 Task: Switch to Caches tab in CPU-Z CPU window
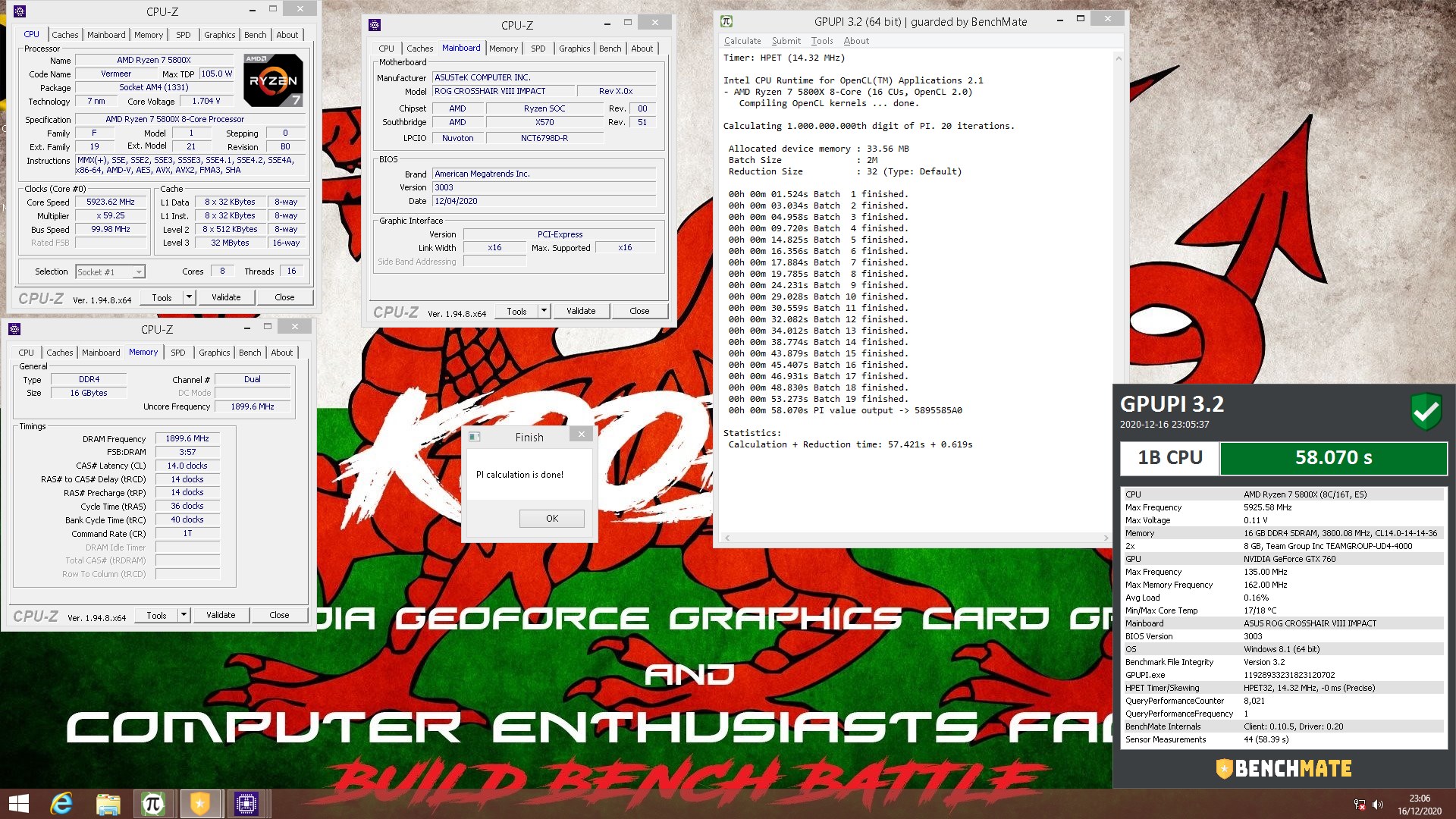click(x=65, y=35)
